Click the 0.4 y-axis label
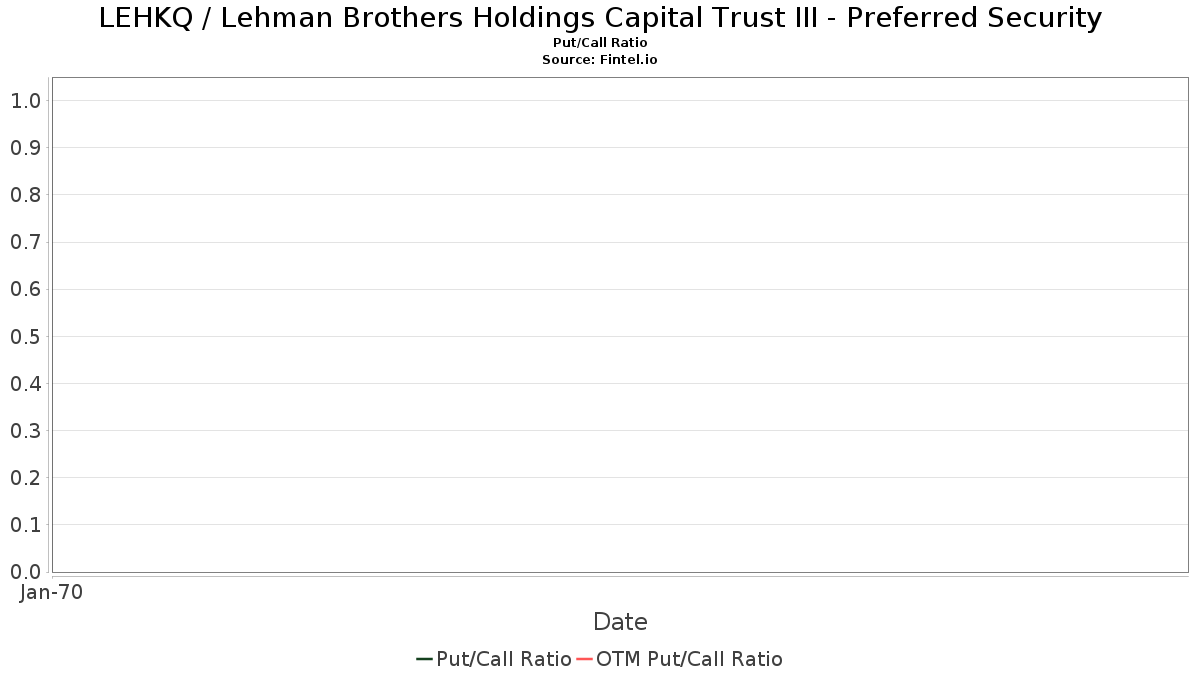This screenshot has height=675, width=1200. click(x=25, y=384)
